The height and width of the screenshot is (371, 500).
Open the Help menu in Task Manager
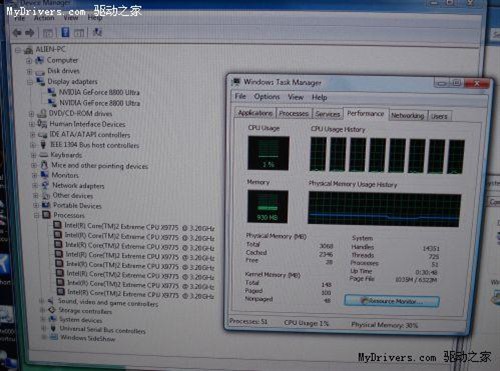click(319, 98)
